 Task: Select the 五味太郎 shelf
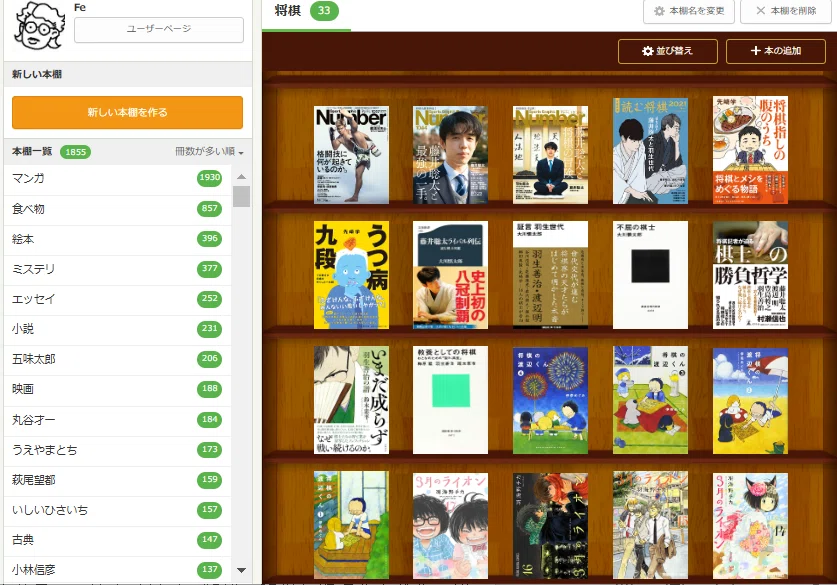click(117, 359)
